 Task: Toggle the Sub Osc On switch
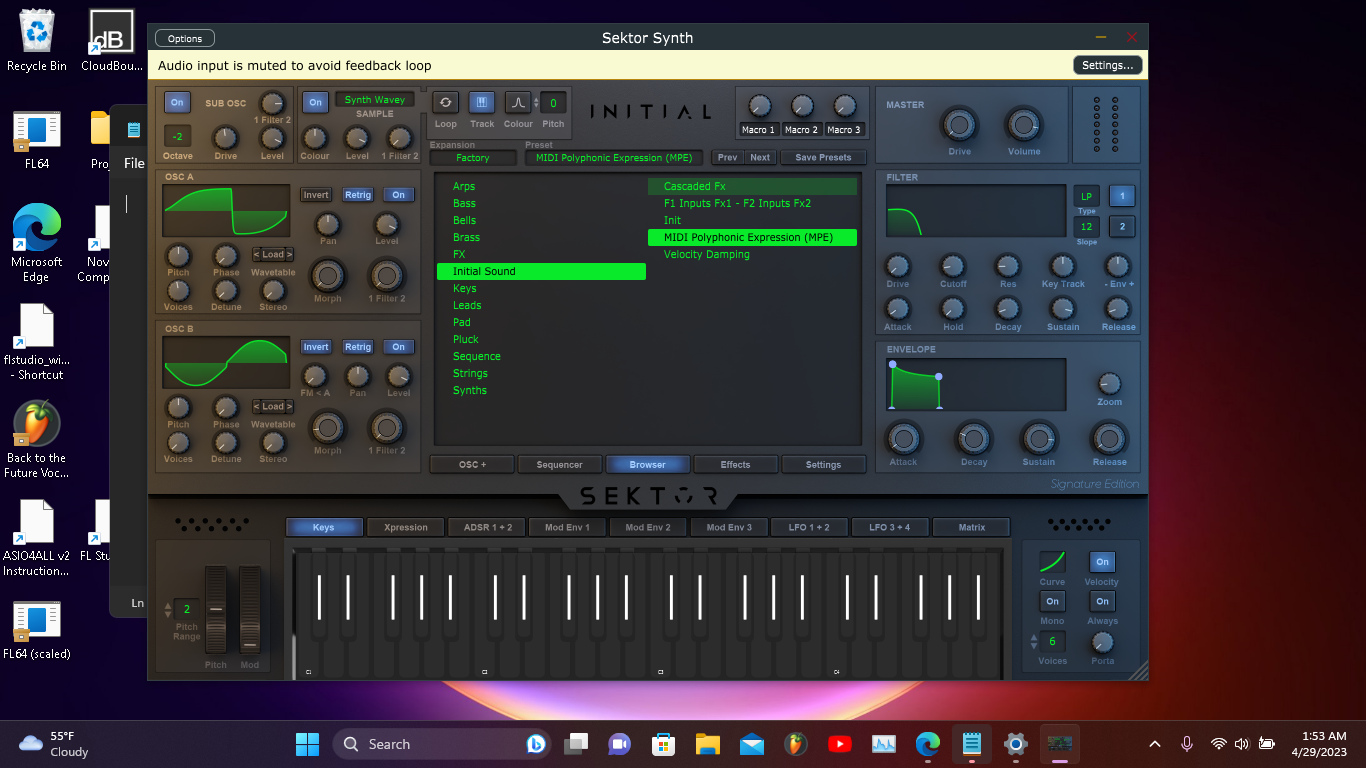point(177,102)
